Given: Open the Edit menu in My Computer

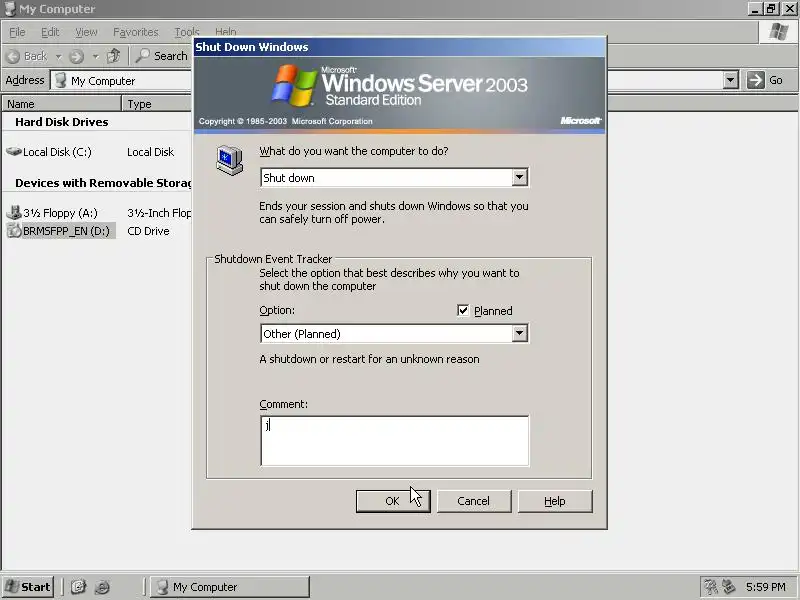Looking at the screenshot, I should (50, 32).
